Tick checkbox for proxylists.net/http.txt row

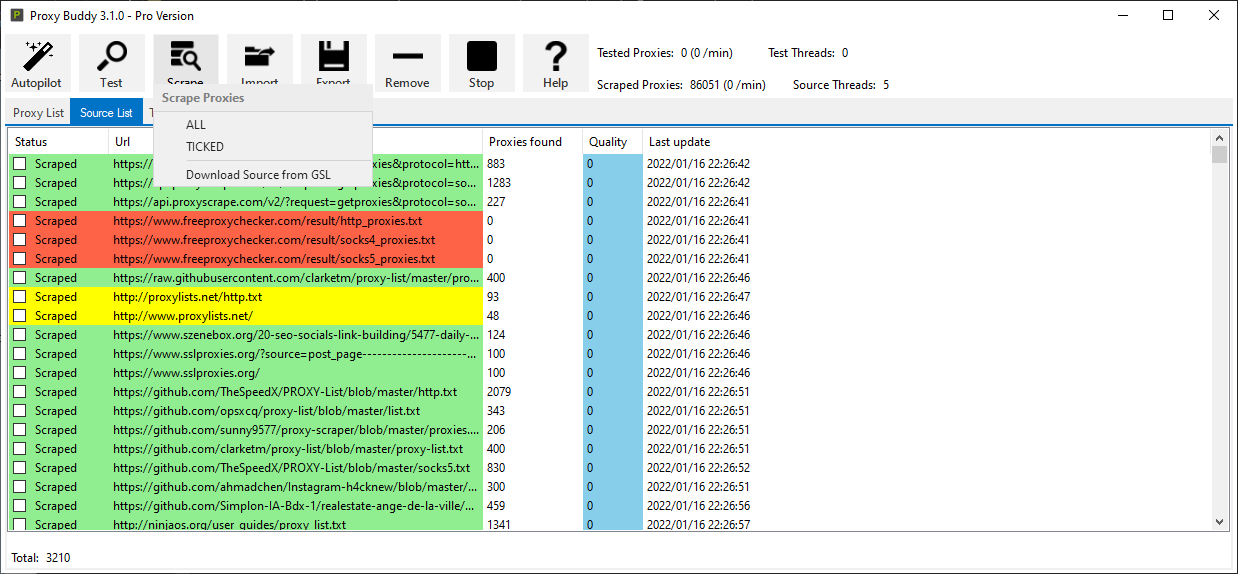click(19, 297)
